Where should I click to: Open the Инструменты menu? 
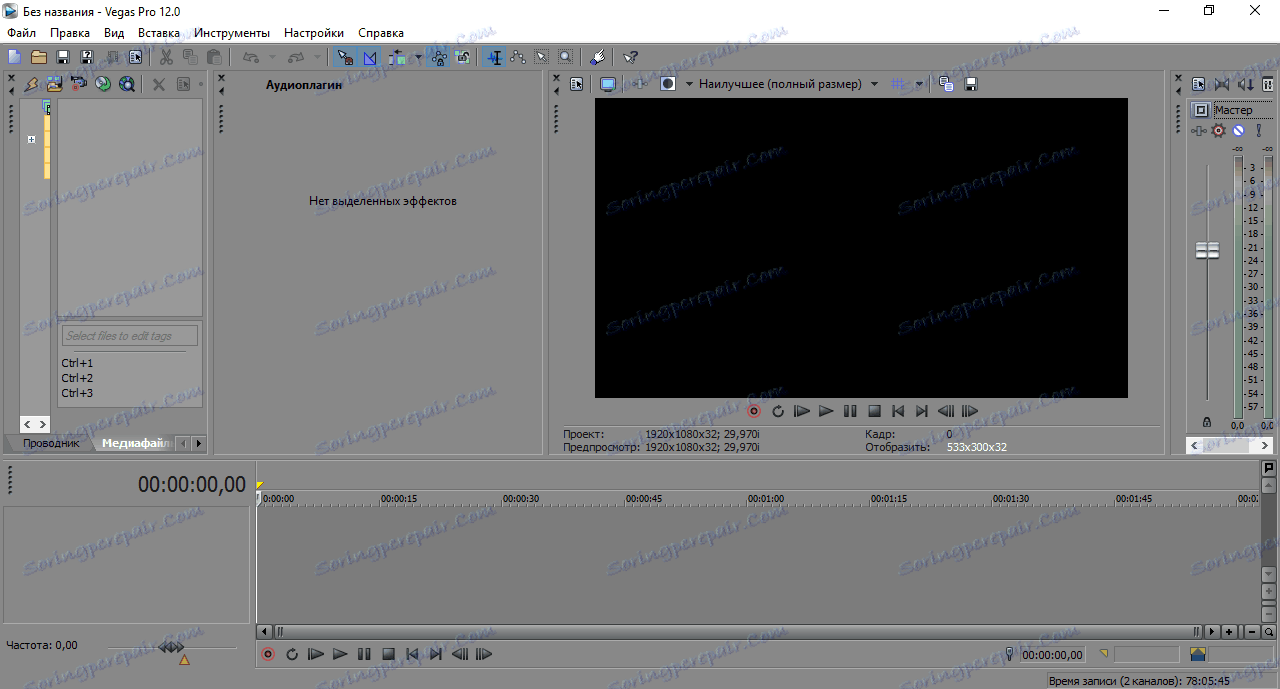232,33
